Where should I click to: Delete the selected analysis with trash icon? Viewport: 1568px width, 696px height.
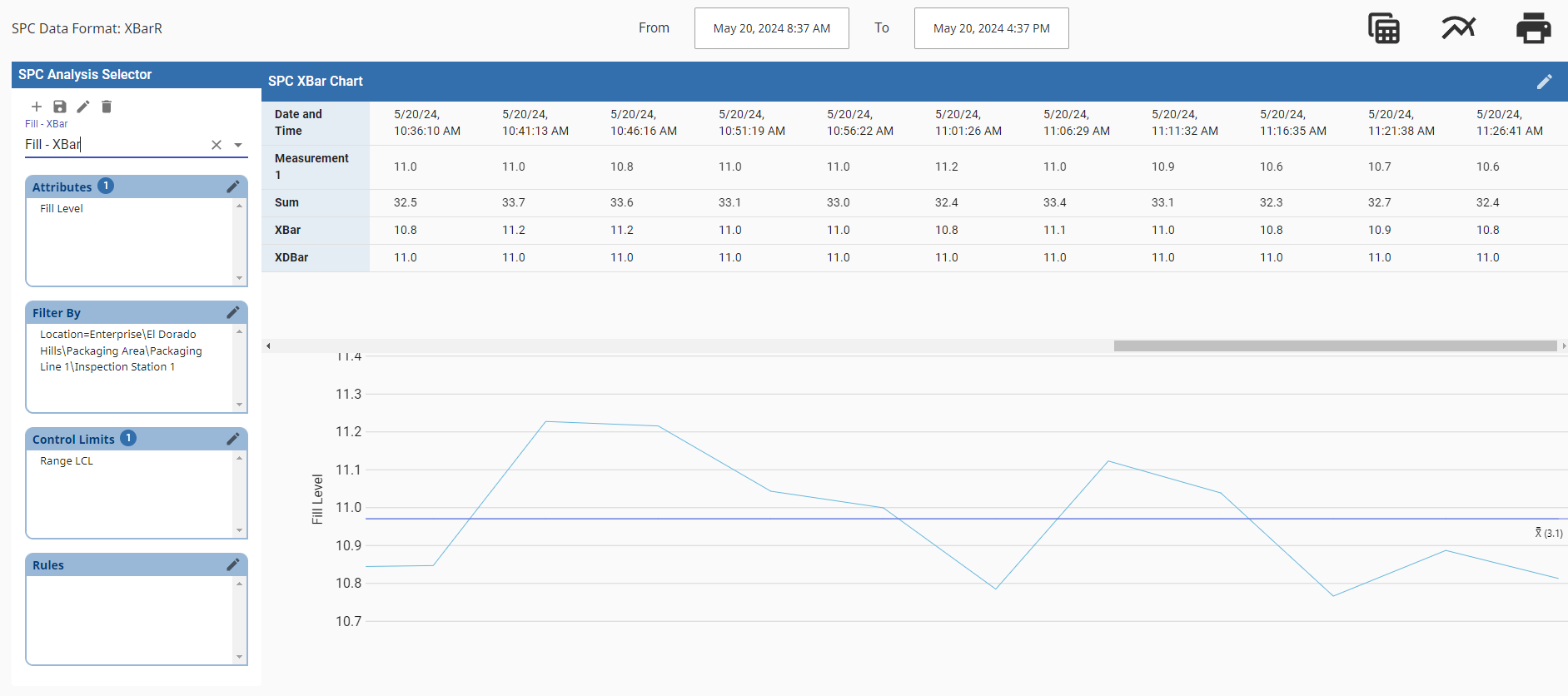coord(107,107)
